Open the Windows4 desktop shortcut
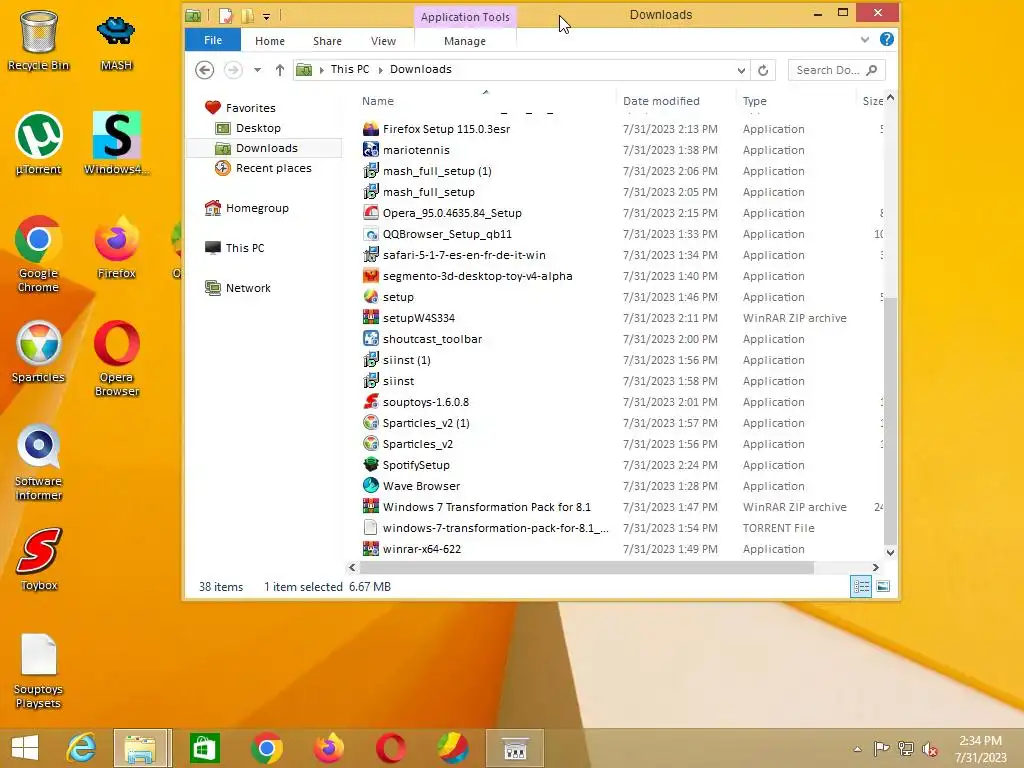 tap(116, 144)
